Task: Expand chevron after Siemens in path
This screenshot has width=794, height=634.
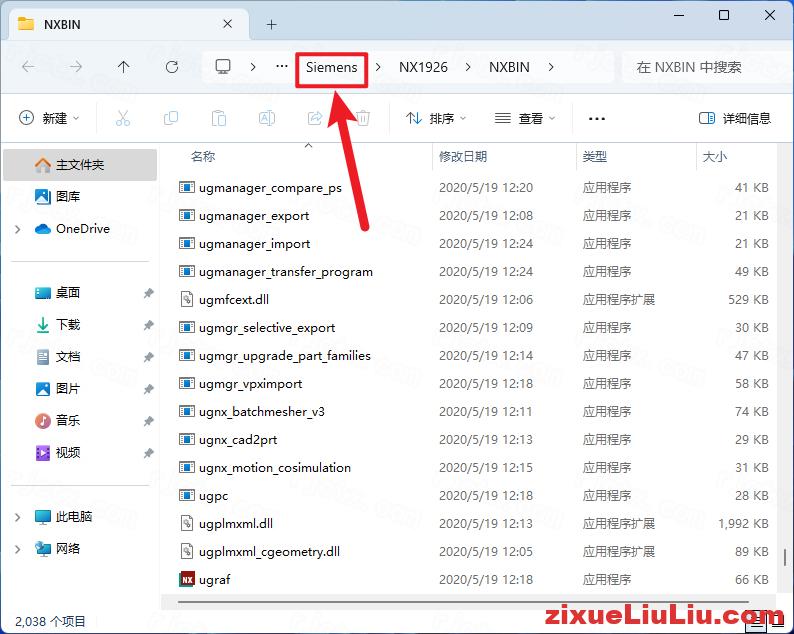Action: (378, 67)
